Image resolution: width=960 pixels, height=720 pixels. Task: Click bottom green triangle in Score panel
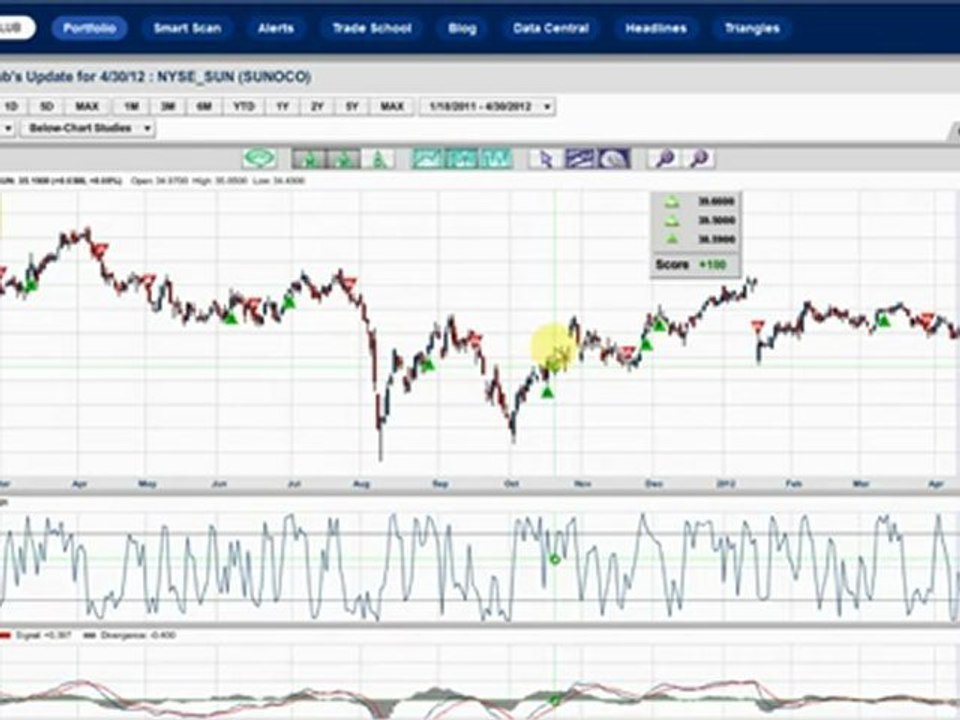[672, 239]
